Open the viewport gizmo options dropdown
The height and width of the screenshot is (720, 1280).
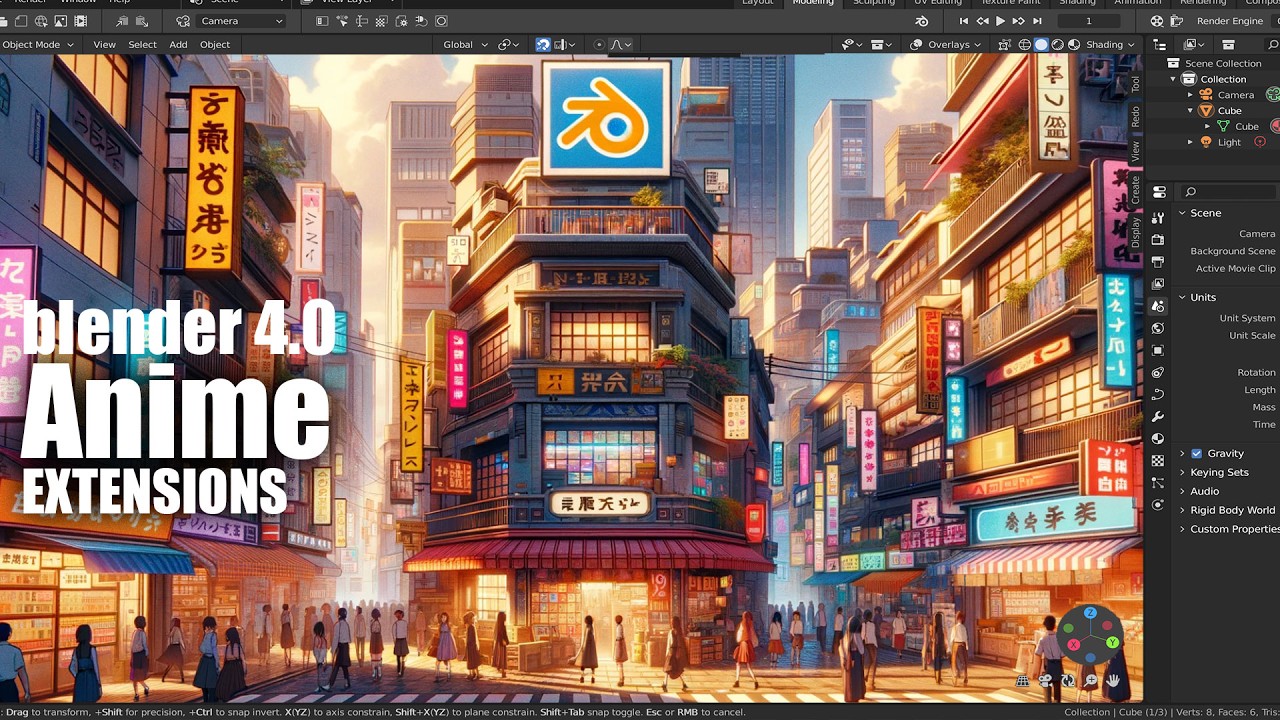click(881, 44)
